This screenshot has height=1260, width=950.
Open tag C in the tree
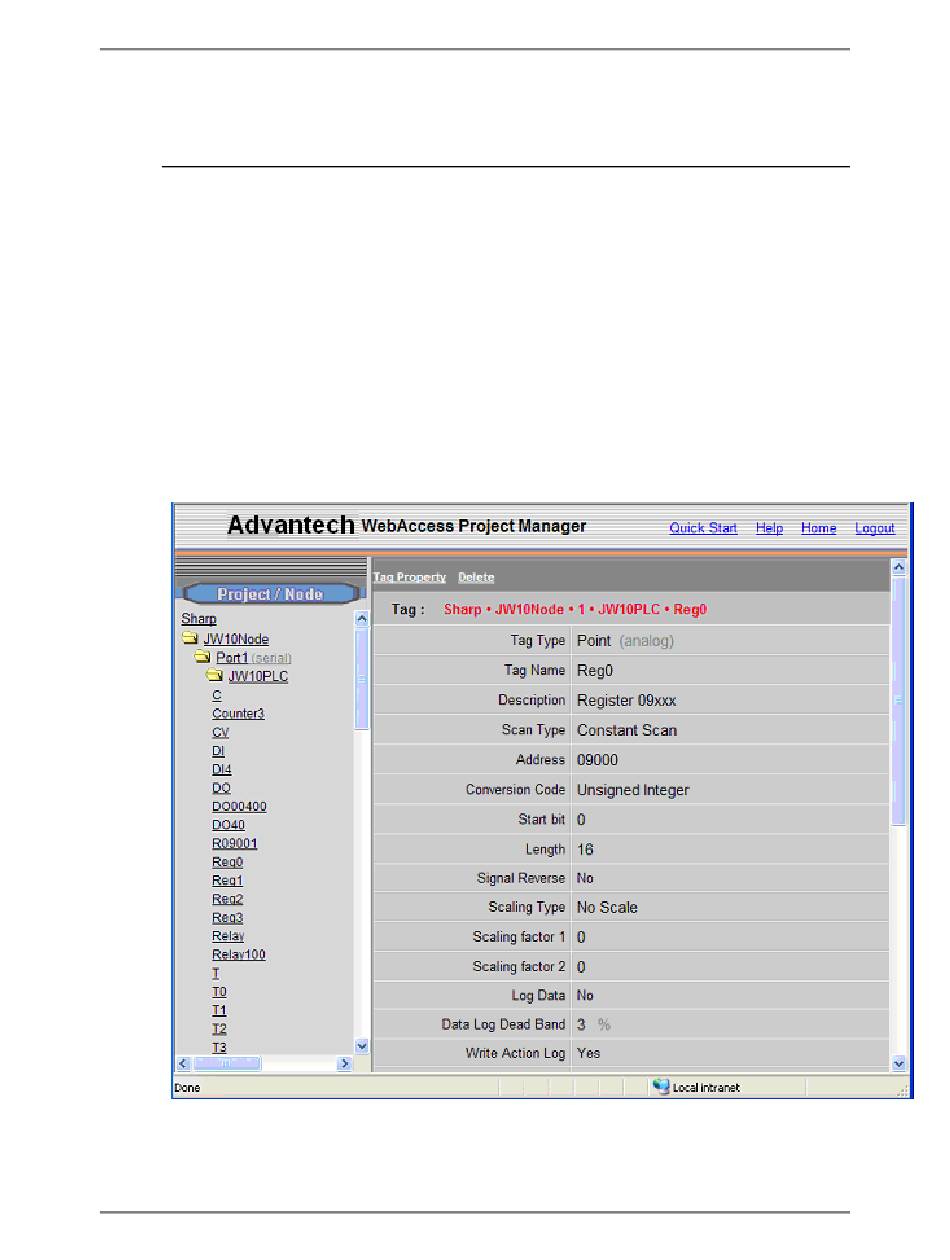[217, 694]
